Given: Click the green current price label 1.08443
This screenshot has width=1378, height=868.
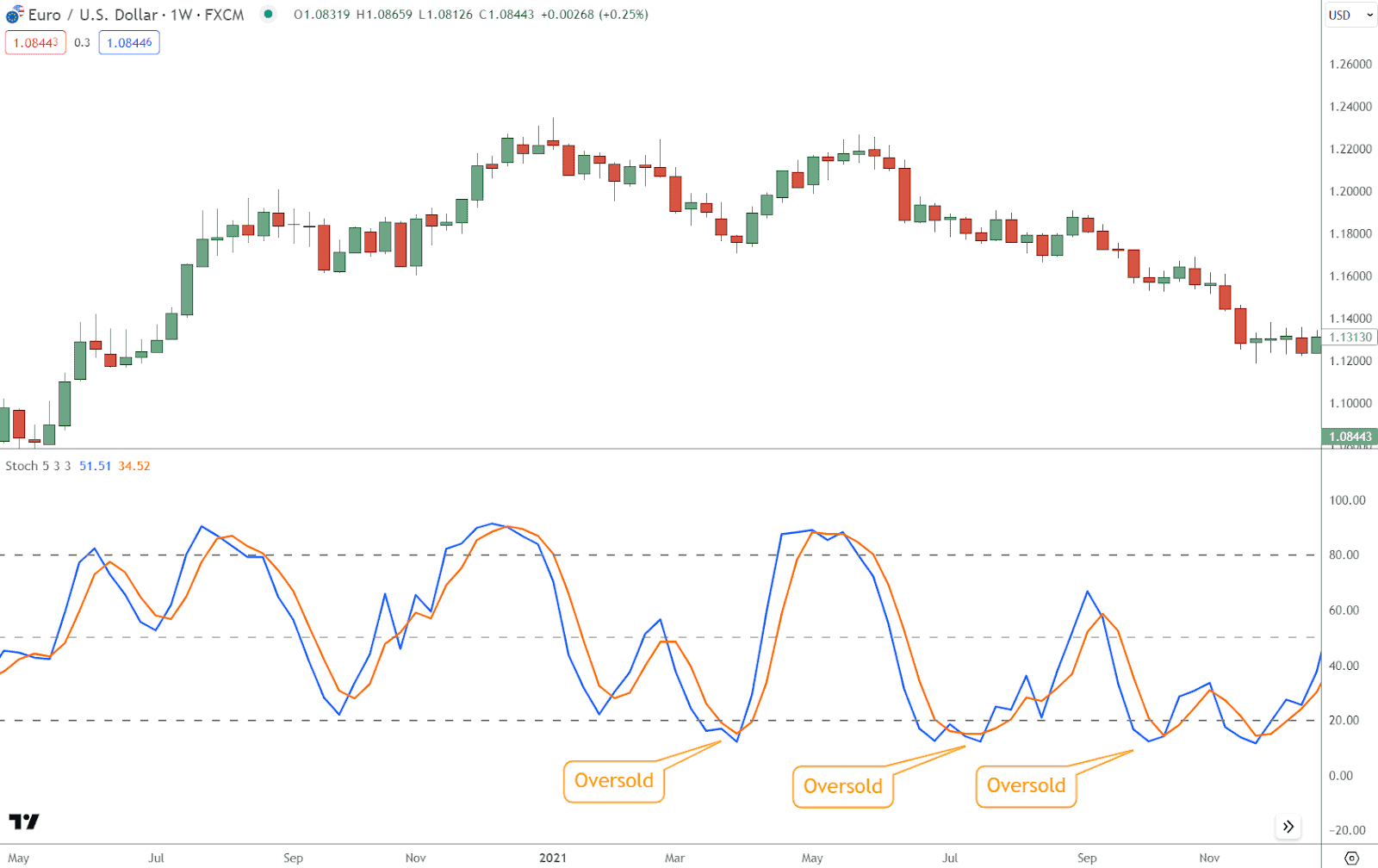Looking at the screenshot, I should pos(1350,437).
